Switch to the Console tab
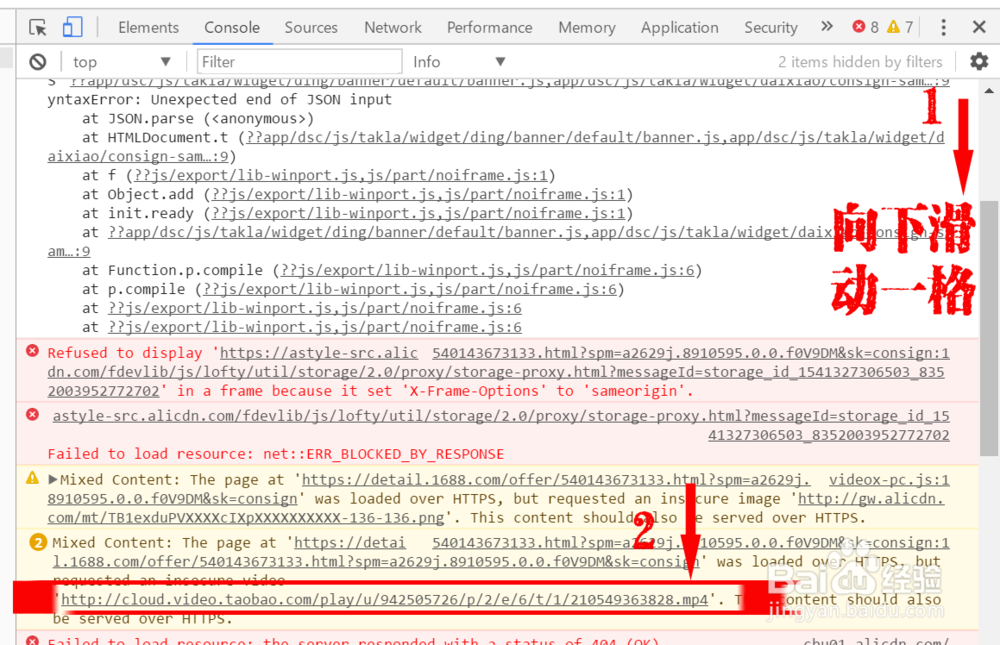The image size is (1000, 645). click(232, 27)
